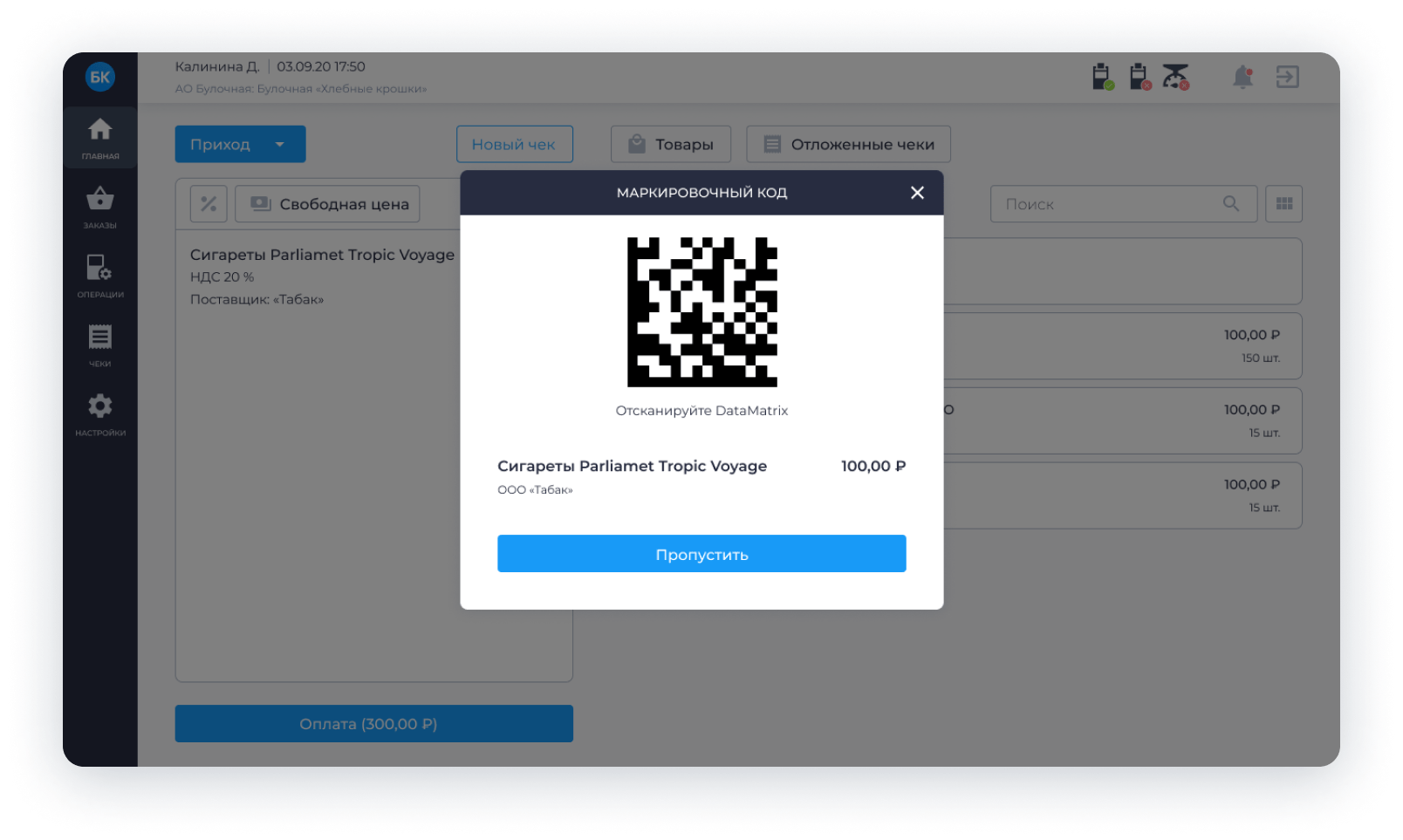Click the БК logo in the sidebar
Viewport: 1403px width, 840px height.
pos(100,77)
